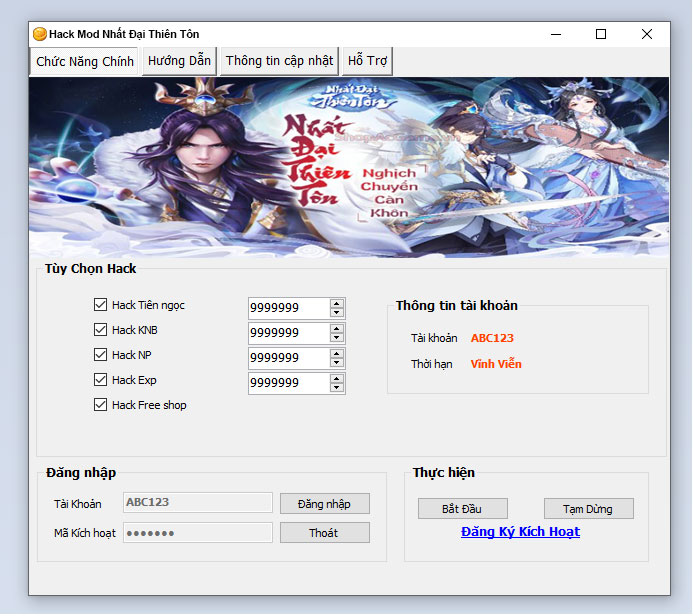Screen dimensions: 693x616
Task: Increase the Hack Tiên ngọc value with up arrow
Action: pyautogui.click(x=337, y=304)
